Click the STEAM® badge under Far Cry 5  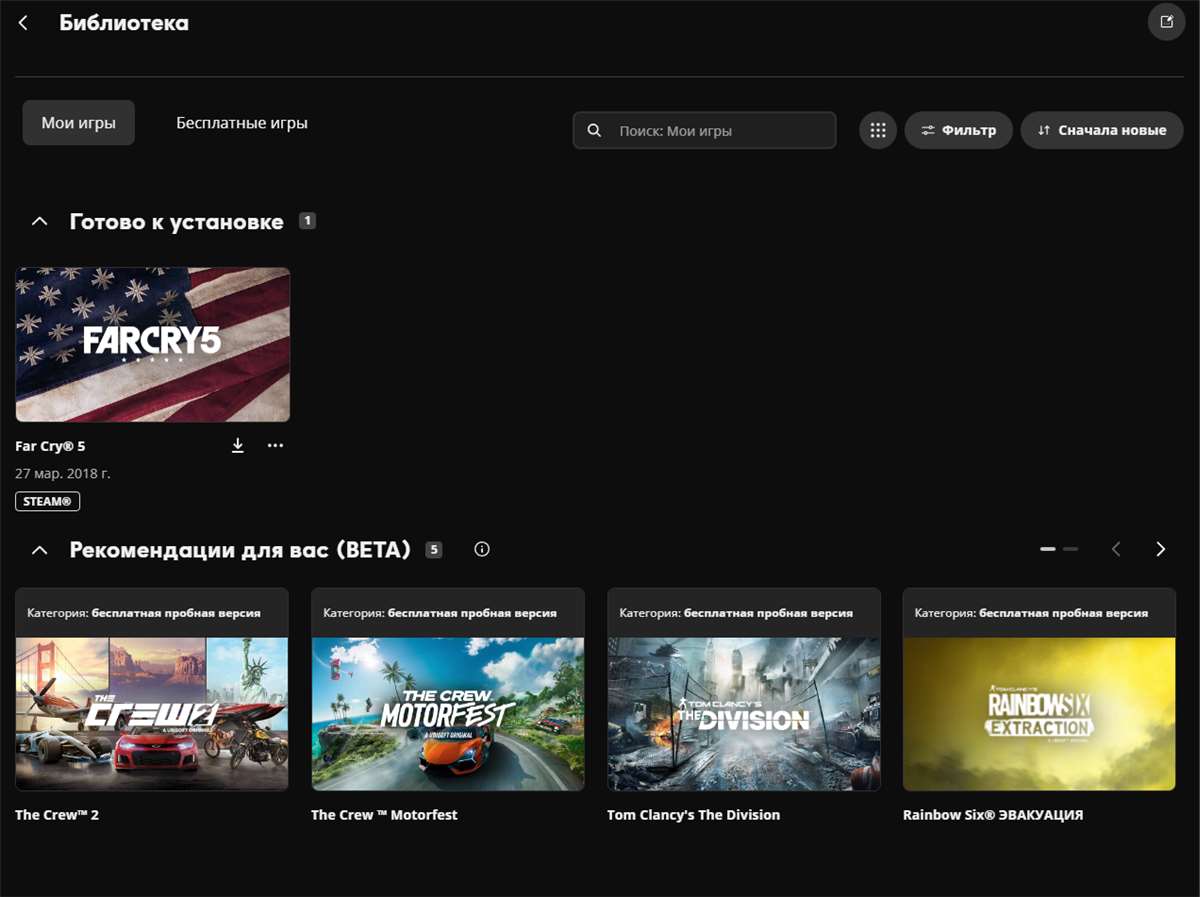tap(48, 501)
